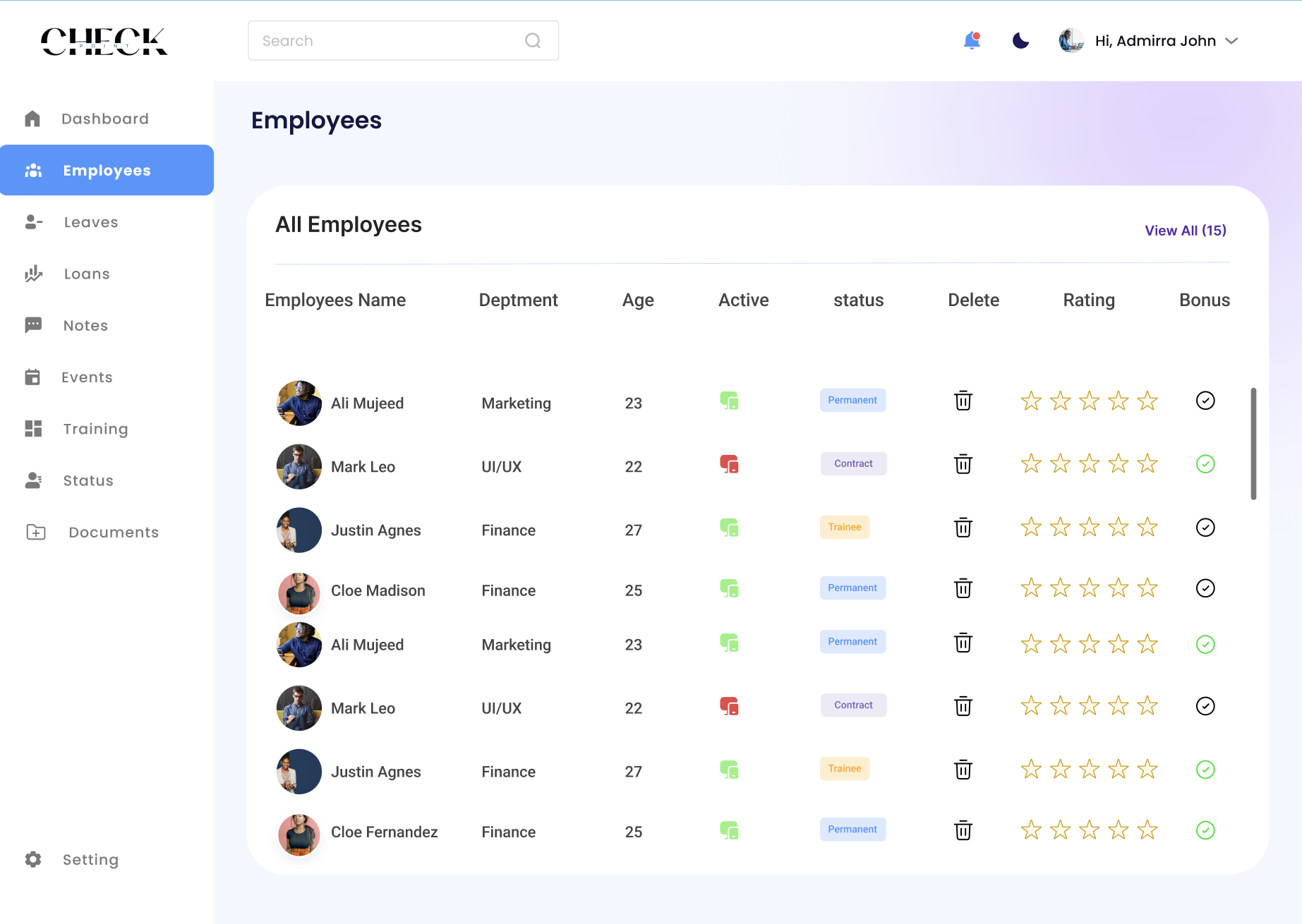Click active icon in first Ali Mujeed row
The image size is (1302, 924).
click(729, 401)
